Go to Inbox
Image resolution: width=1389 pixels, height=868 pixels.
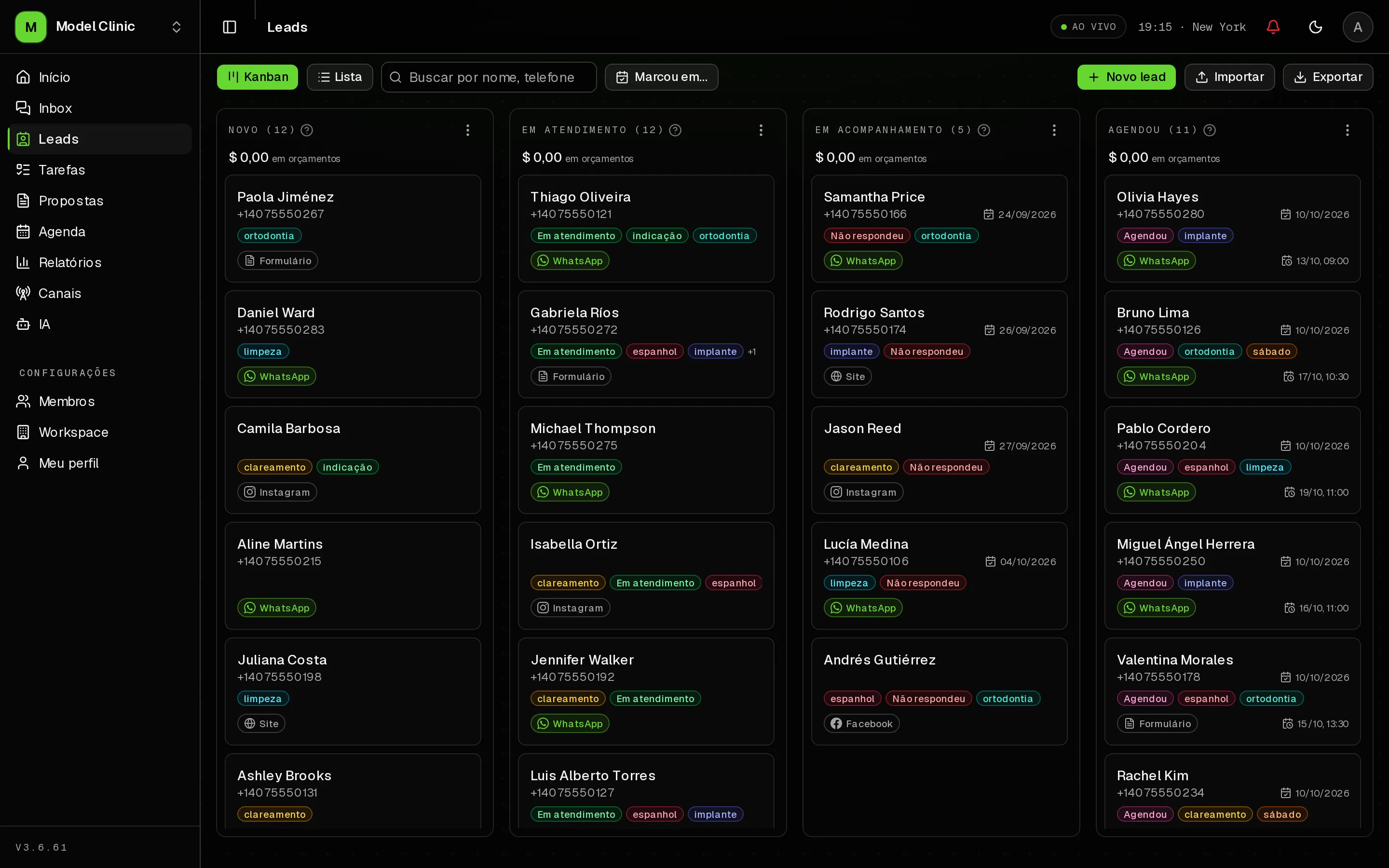click(100, 108)
